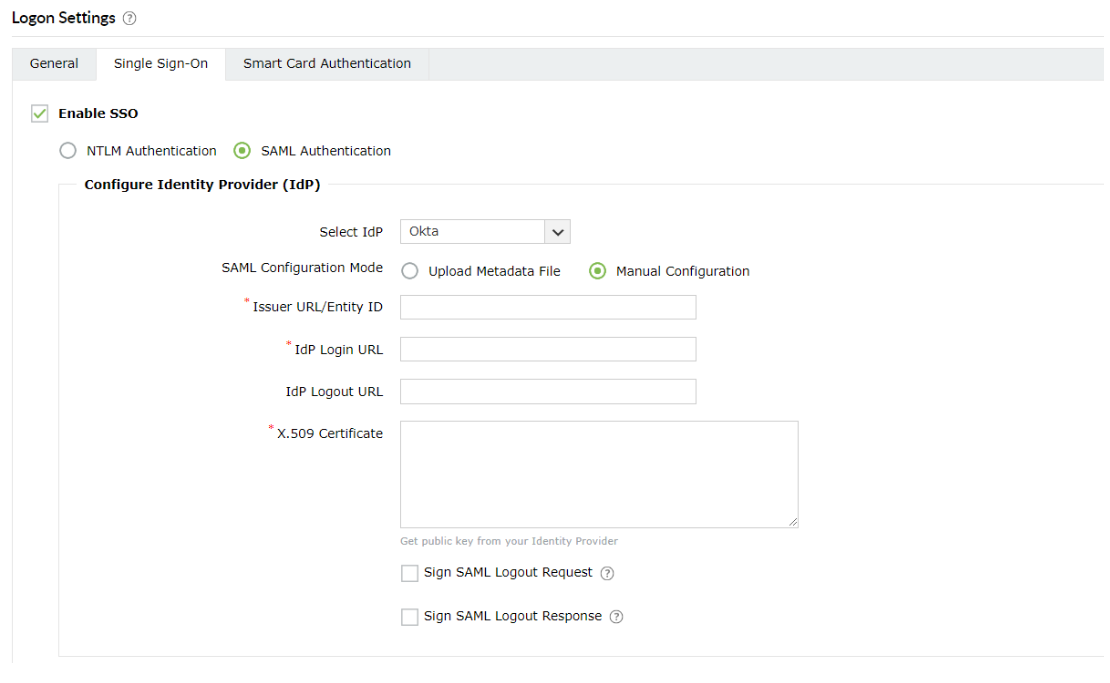Click the Issuer URL/Entity ID field

[548, 307]
